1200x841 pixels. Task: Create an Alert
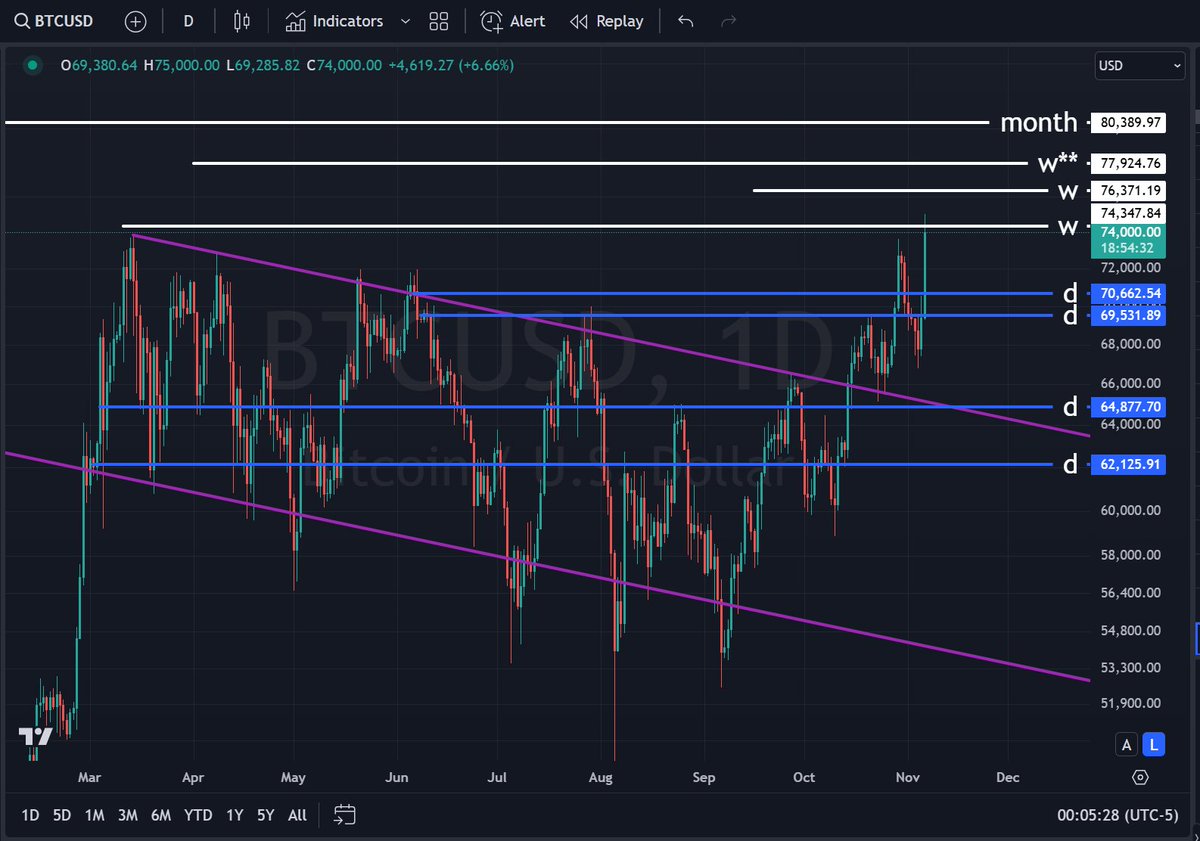(x=513, y=21)
